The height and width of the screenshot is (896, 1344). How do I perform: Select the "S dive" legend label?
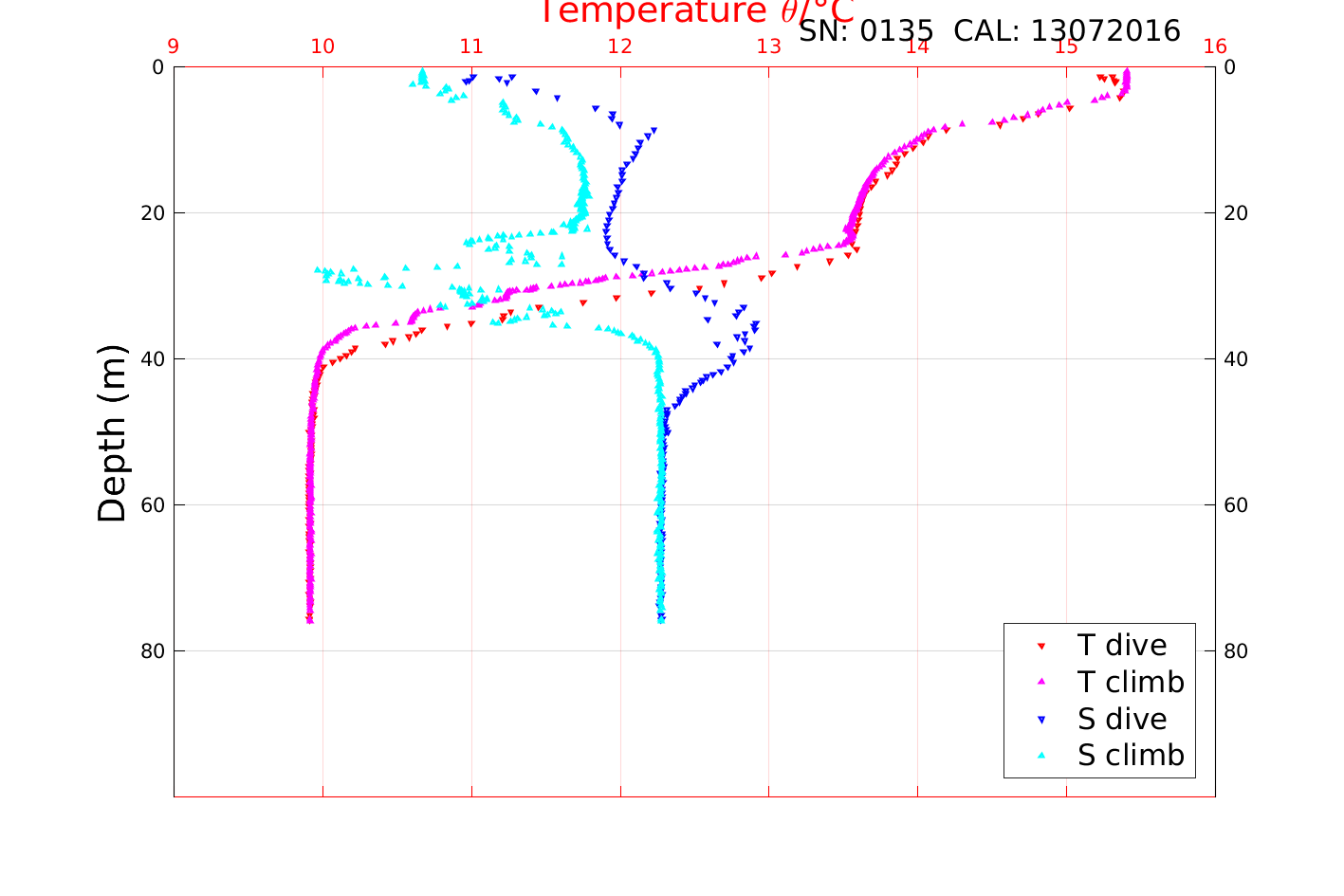1122,720
